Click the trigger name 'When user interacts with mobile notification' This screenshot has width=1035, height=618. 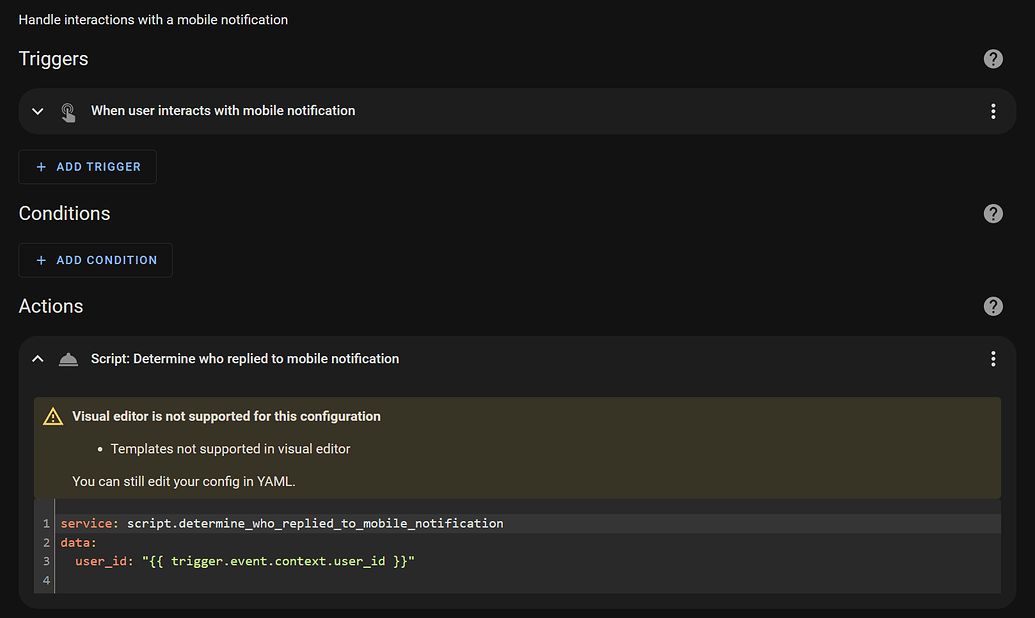pyautogui.click(x=223, y=111)
